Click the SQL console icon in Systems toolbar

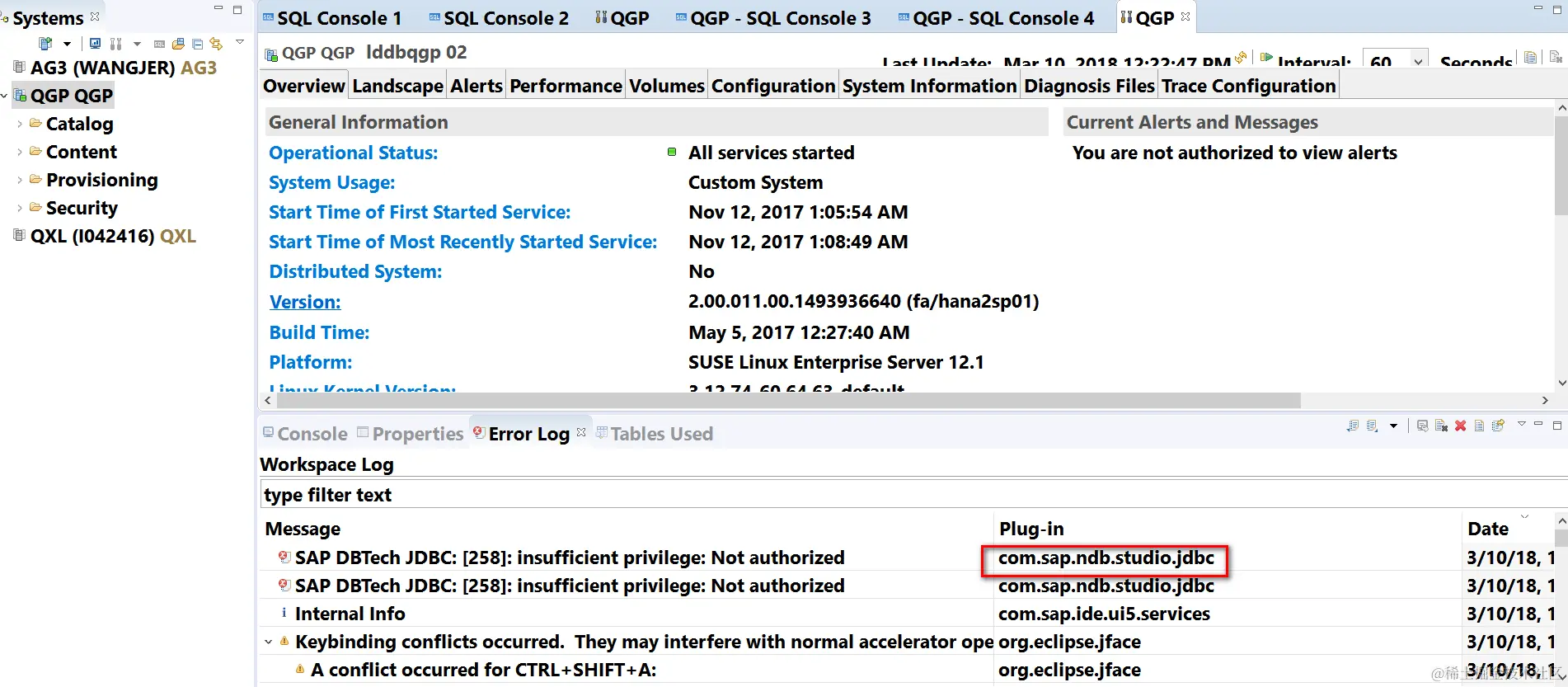point(159,44)
